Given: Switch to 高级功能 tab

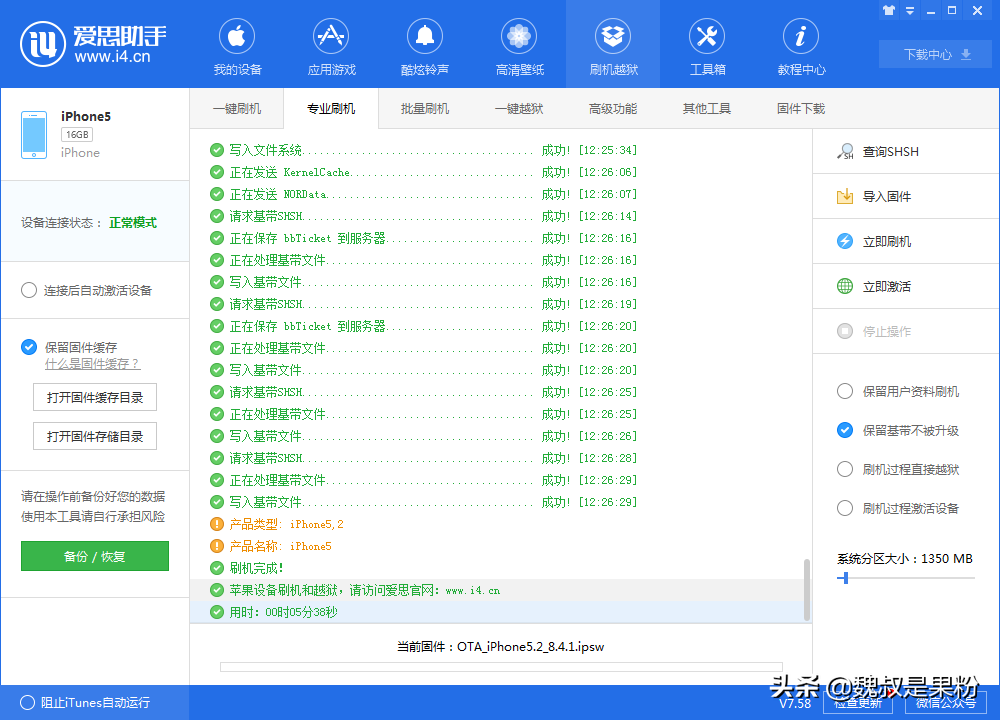Looking at the screenshot, I should (613, 109).
